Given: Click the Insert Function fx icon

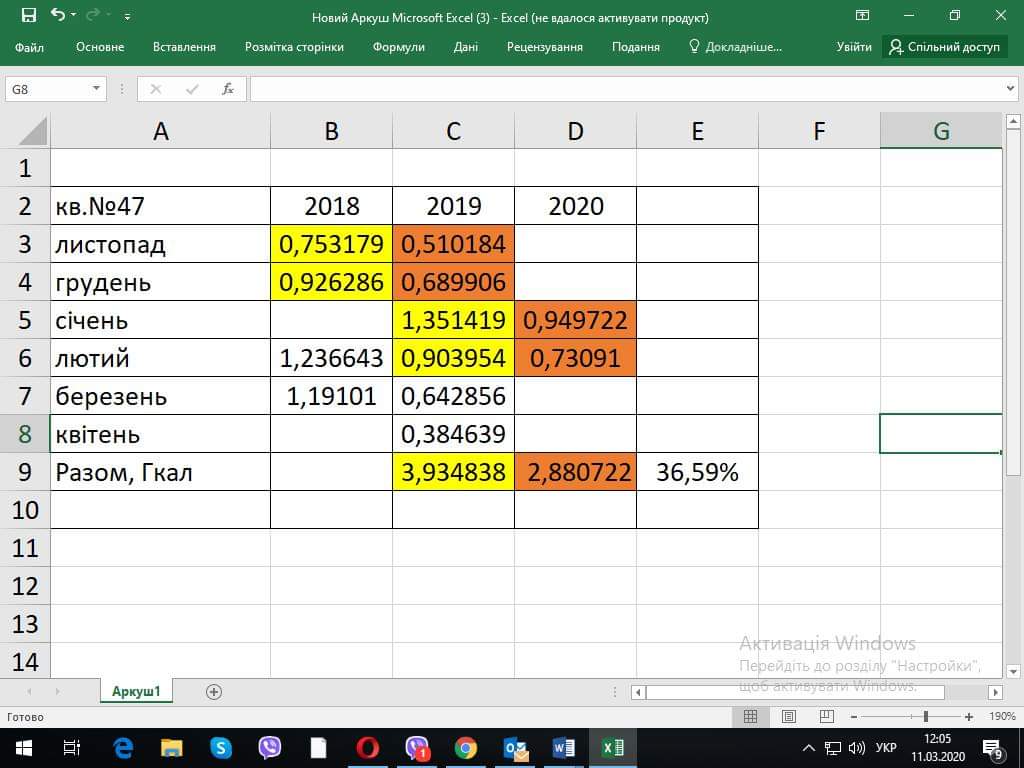Looking at the screenshot, I should click(x=228, y=89).
